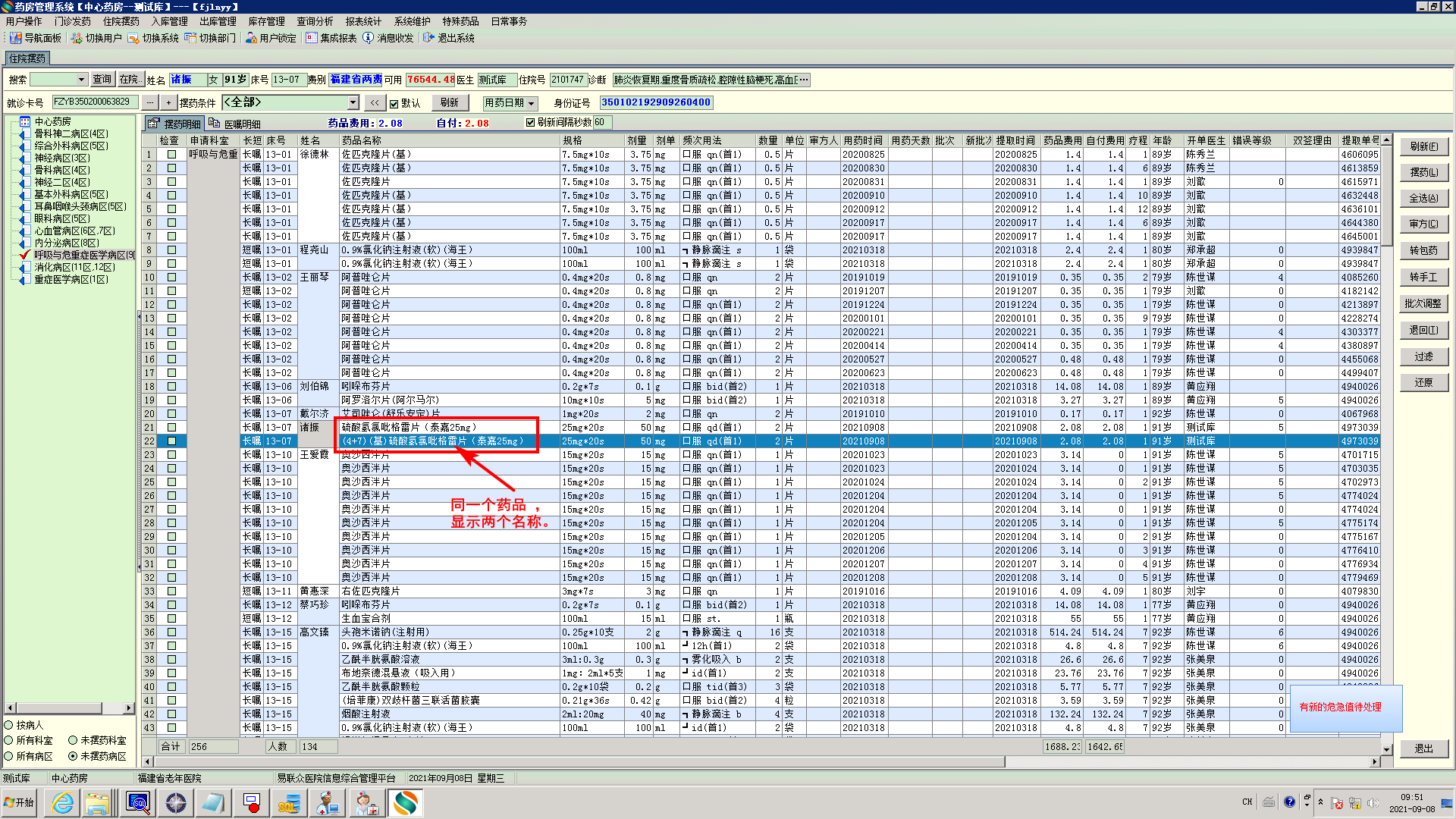Open 集成报表 integrated reports icon
Image resolution: width=1456 pixels, height=819 pixels.
(x=312, y=38)
